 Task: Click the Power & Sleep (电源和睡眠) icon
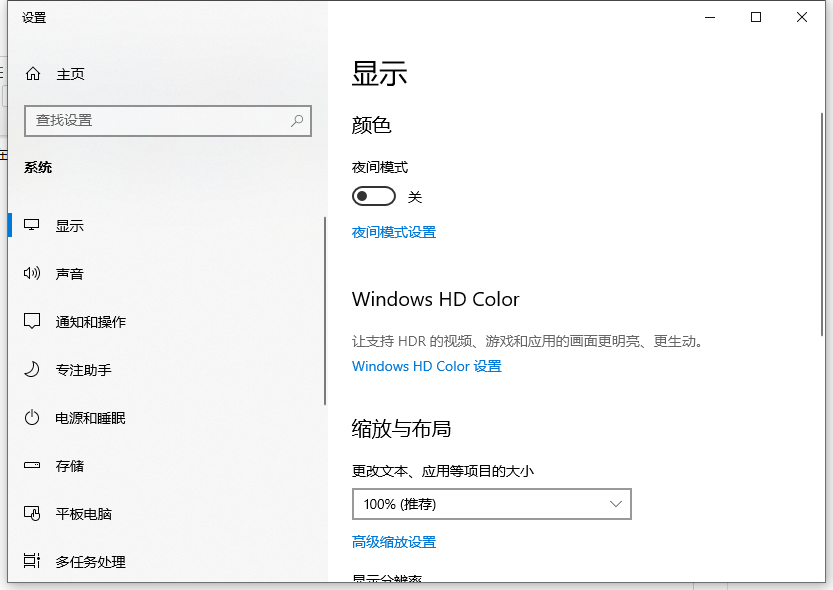coord(33,418)
